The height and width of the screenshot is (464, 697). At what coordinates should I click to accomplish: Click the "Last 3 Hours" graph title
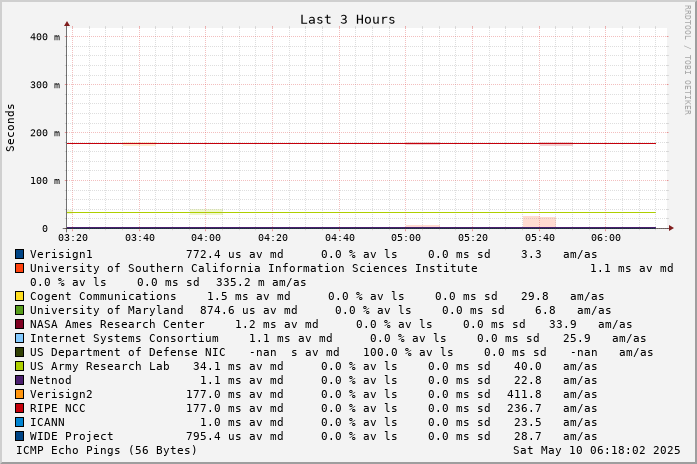pos(347,20)
